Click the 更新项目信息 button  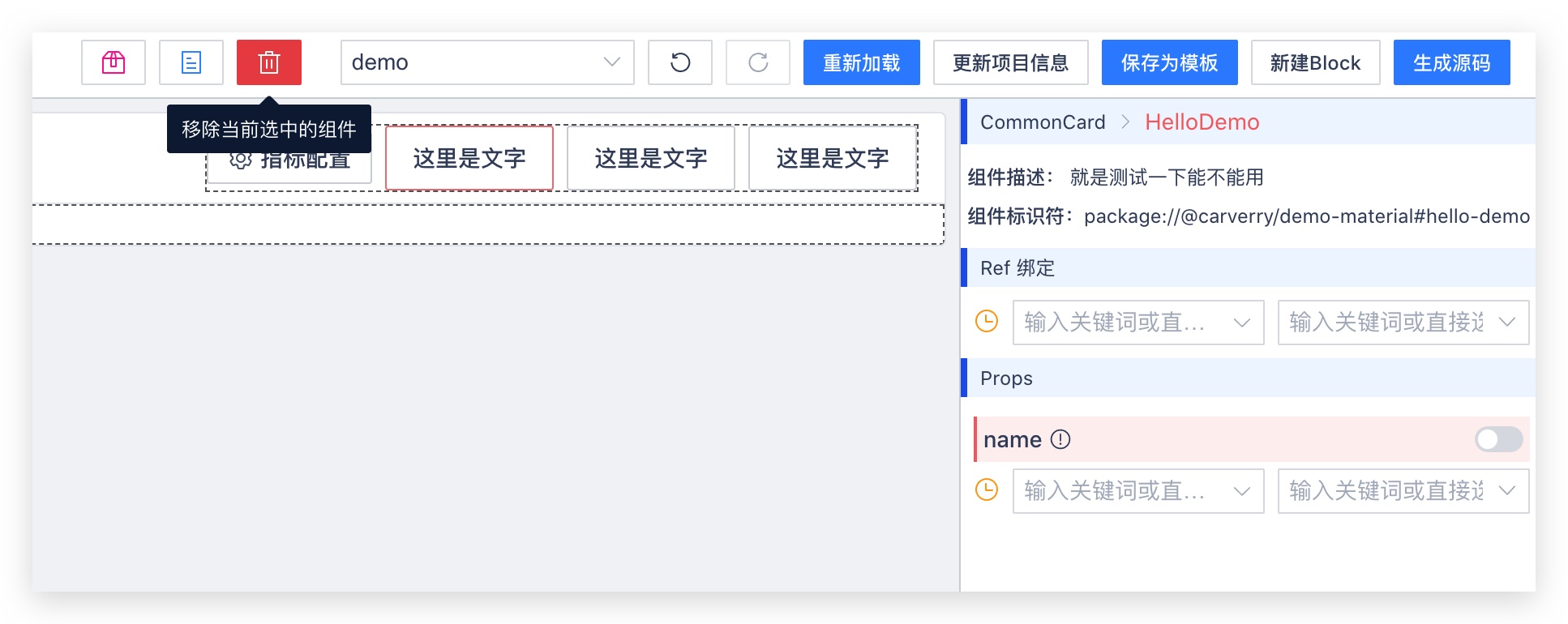[x=1011, y=62]
